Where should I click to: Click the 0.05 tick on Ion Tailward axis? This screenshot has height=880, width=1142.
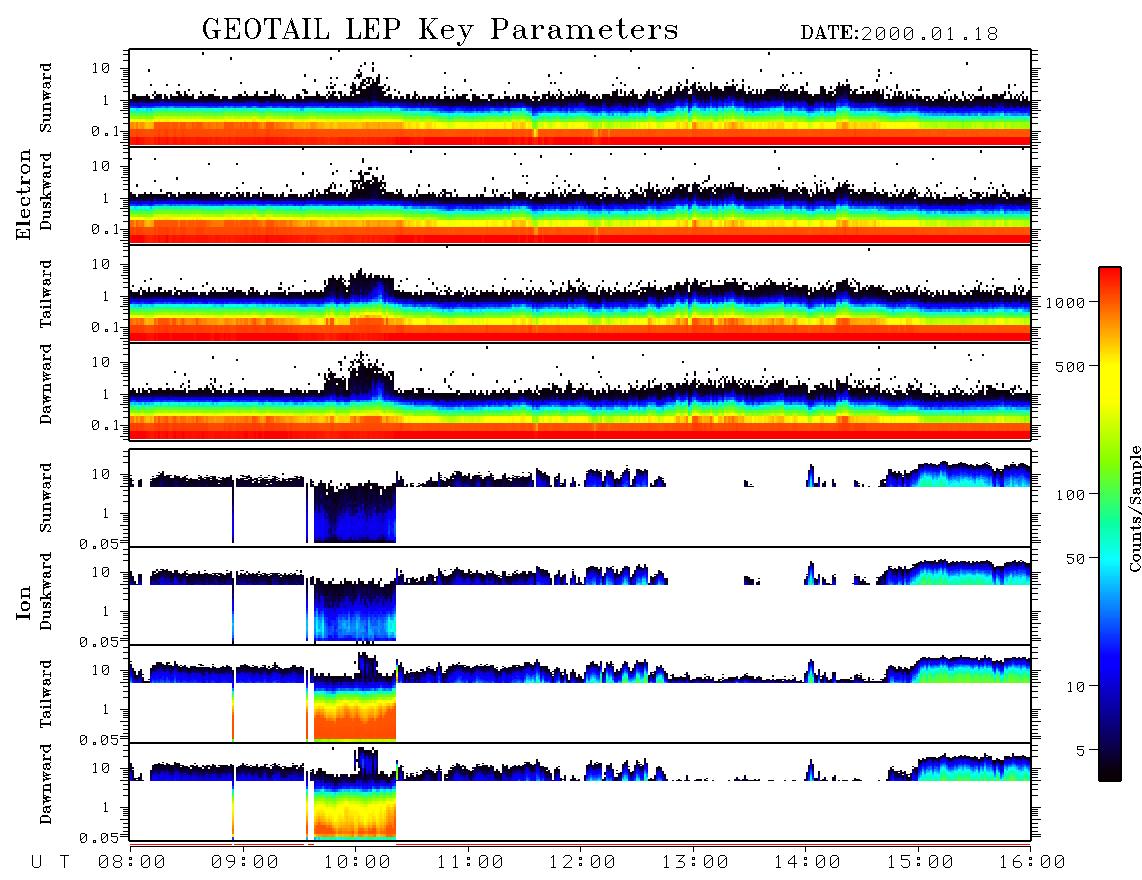coord(98,739)
